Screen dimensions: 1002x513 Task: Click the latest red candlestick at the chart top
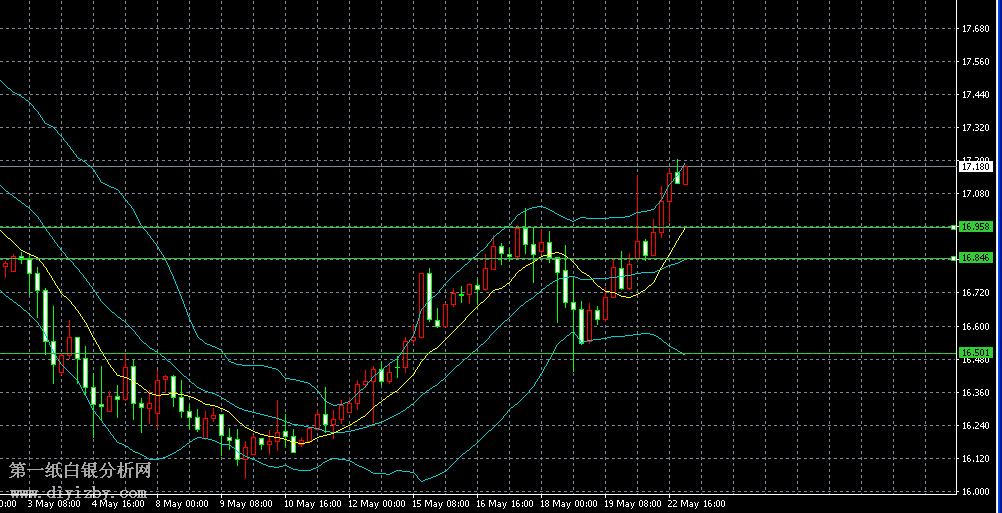point(685,175)
